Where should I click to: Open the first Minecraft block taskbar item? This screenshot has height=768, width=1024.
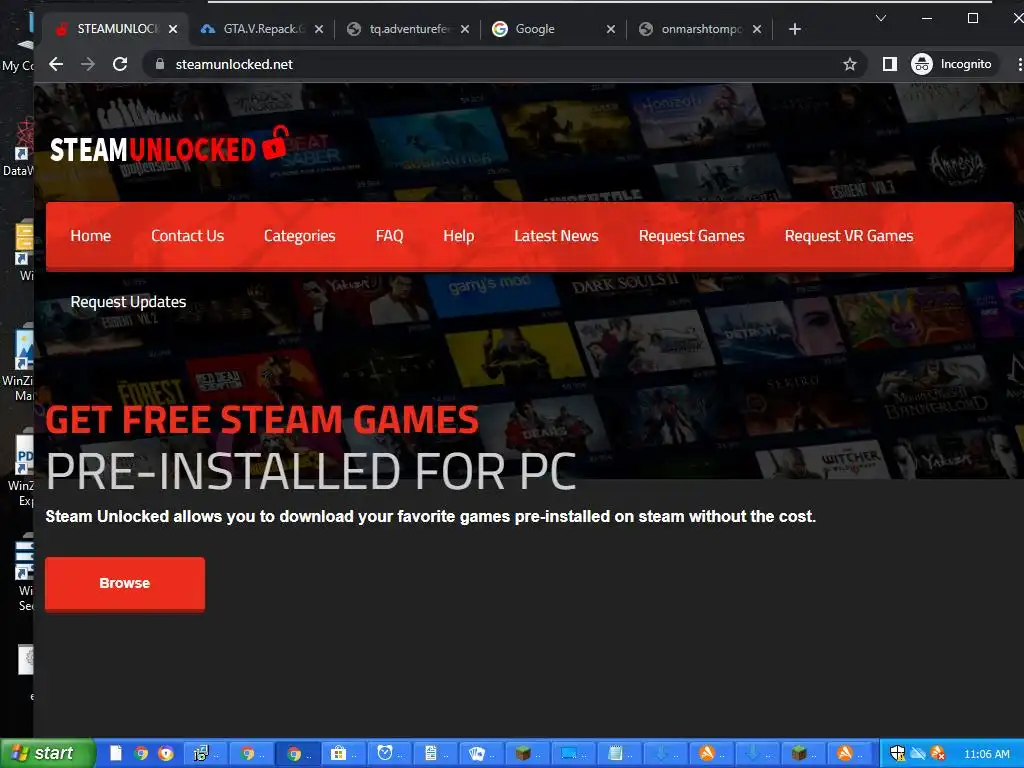coord(527,754)
